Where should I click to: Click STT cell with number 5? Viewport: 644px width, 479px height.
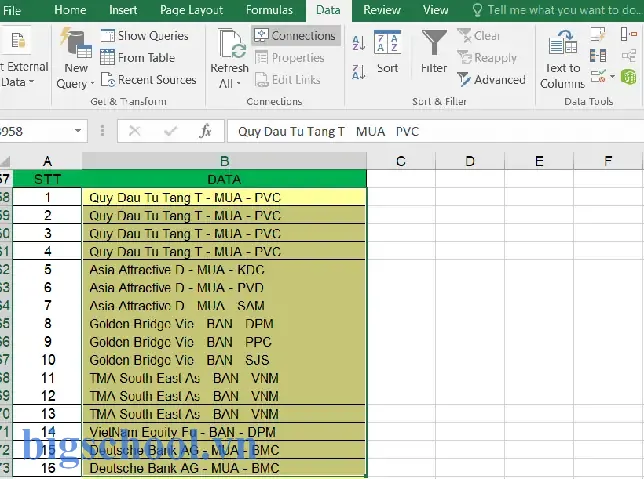47,269
